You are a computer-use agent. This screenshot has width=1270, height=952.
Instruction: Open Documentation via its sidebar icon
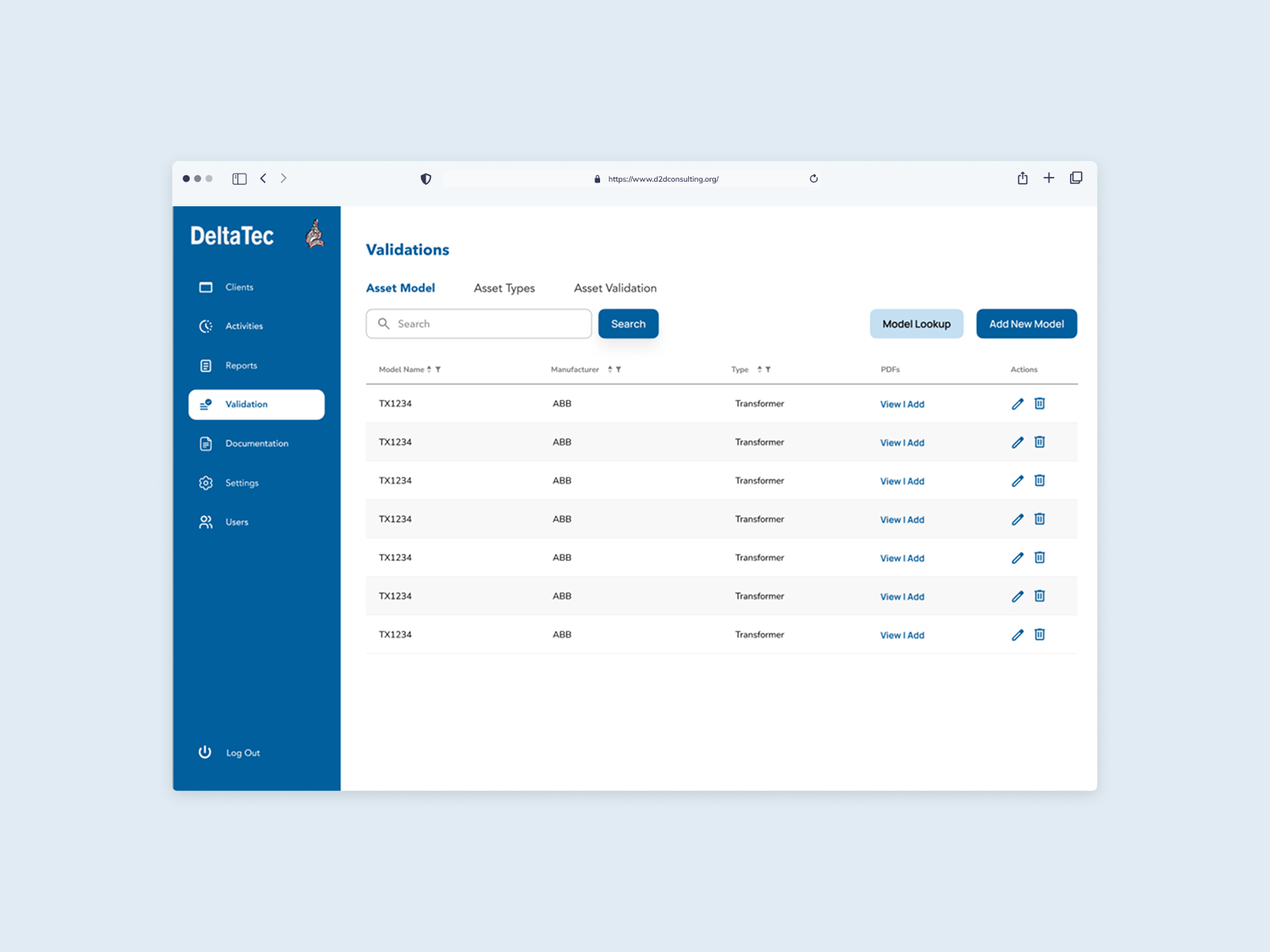pos(206,443)
